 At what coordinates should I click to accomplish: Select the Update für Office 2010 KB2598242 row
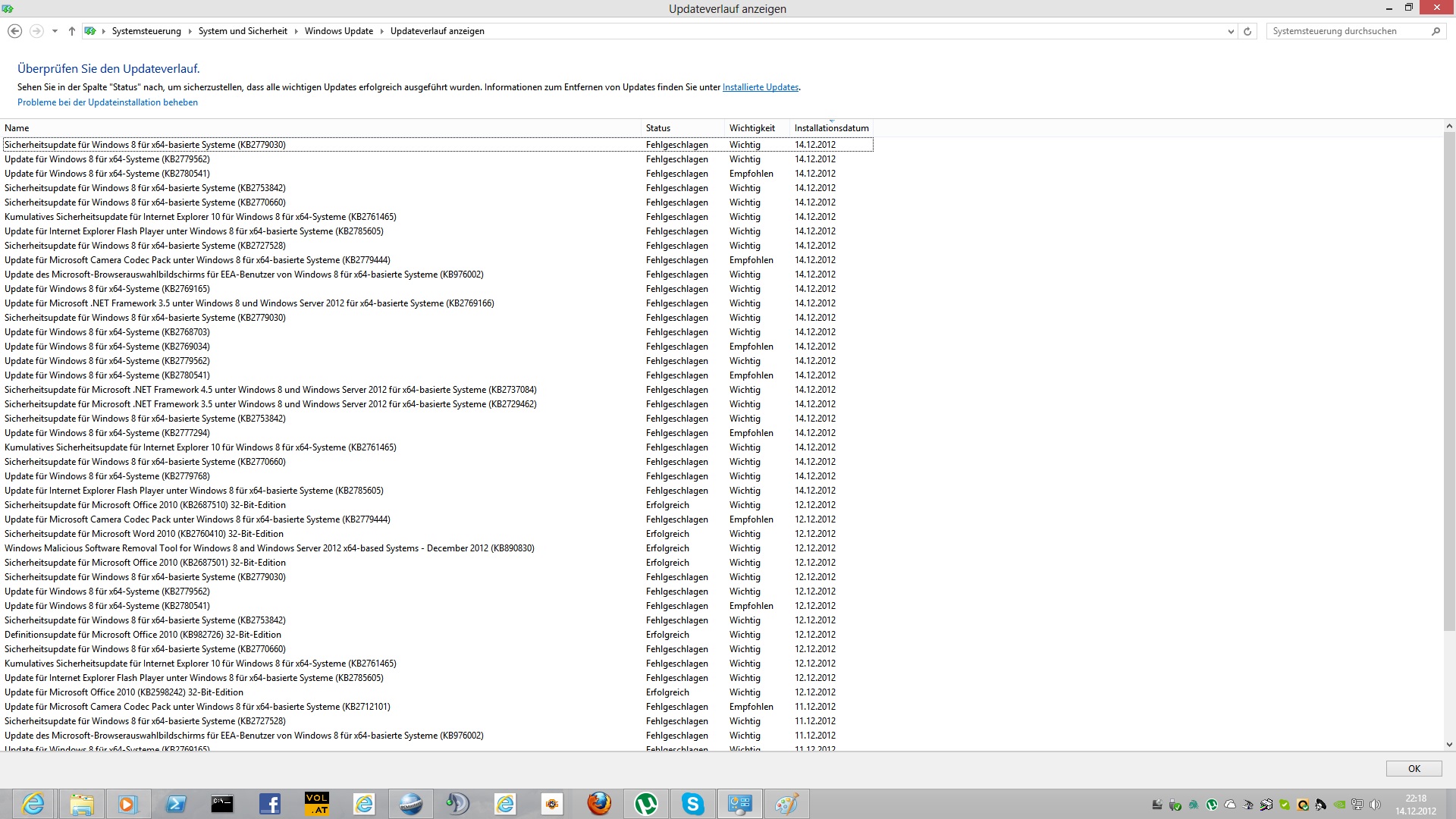coord(438,692)
